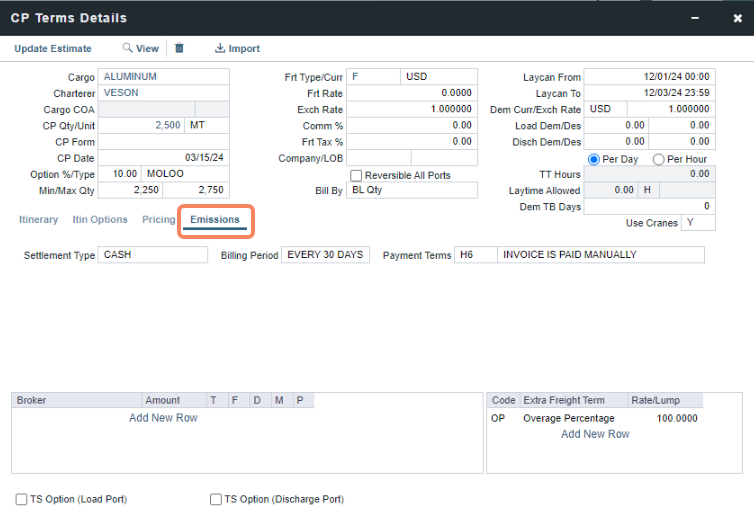Switch to the Itinerary tab
This screenshot has height=514, width=754.
pyautogui.click(x=38, y=220)
